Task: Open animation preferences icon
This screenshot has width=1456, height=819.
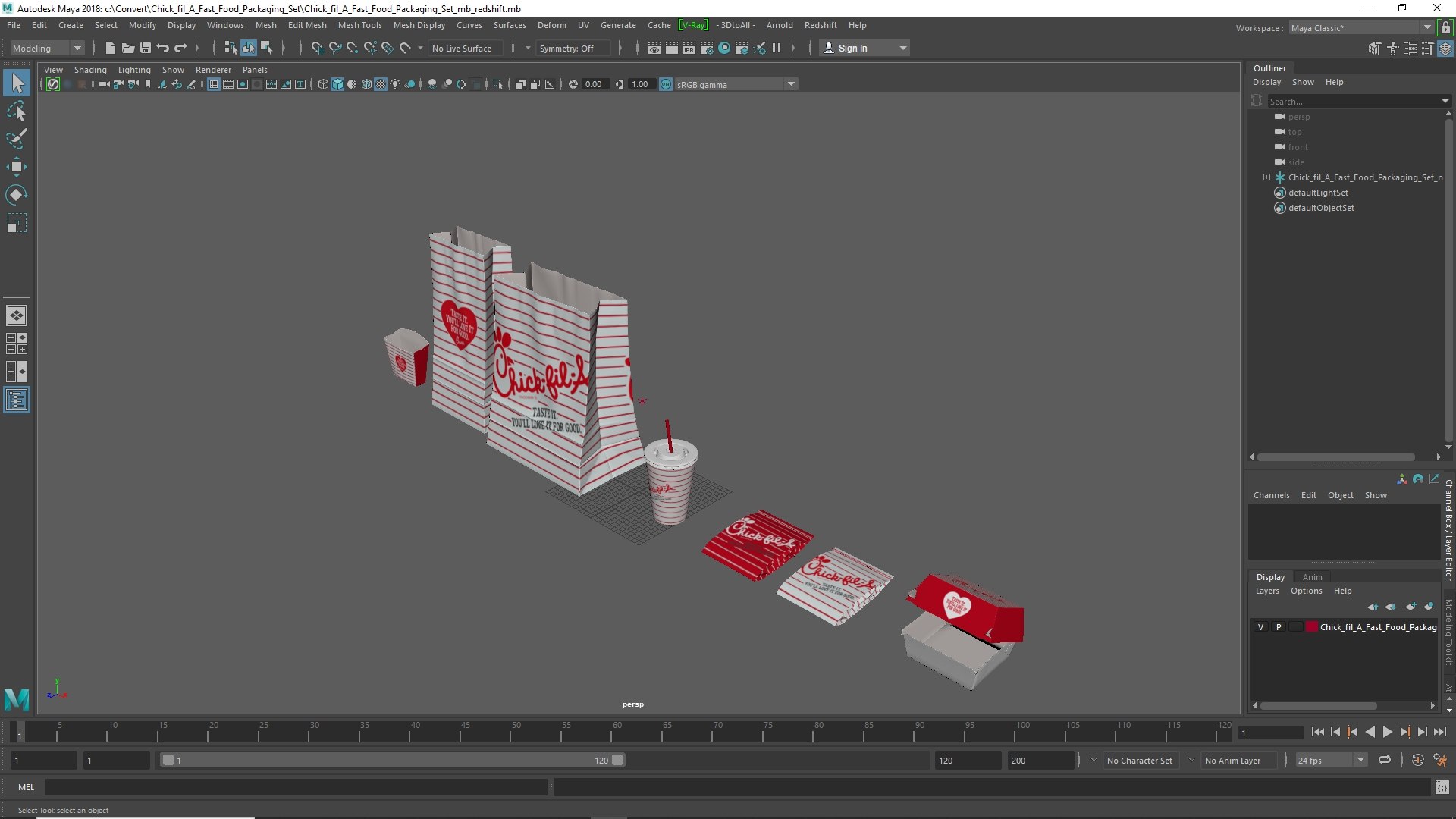Action: click(x=1440, y=760)
